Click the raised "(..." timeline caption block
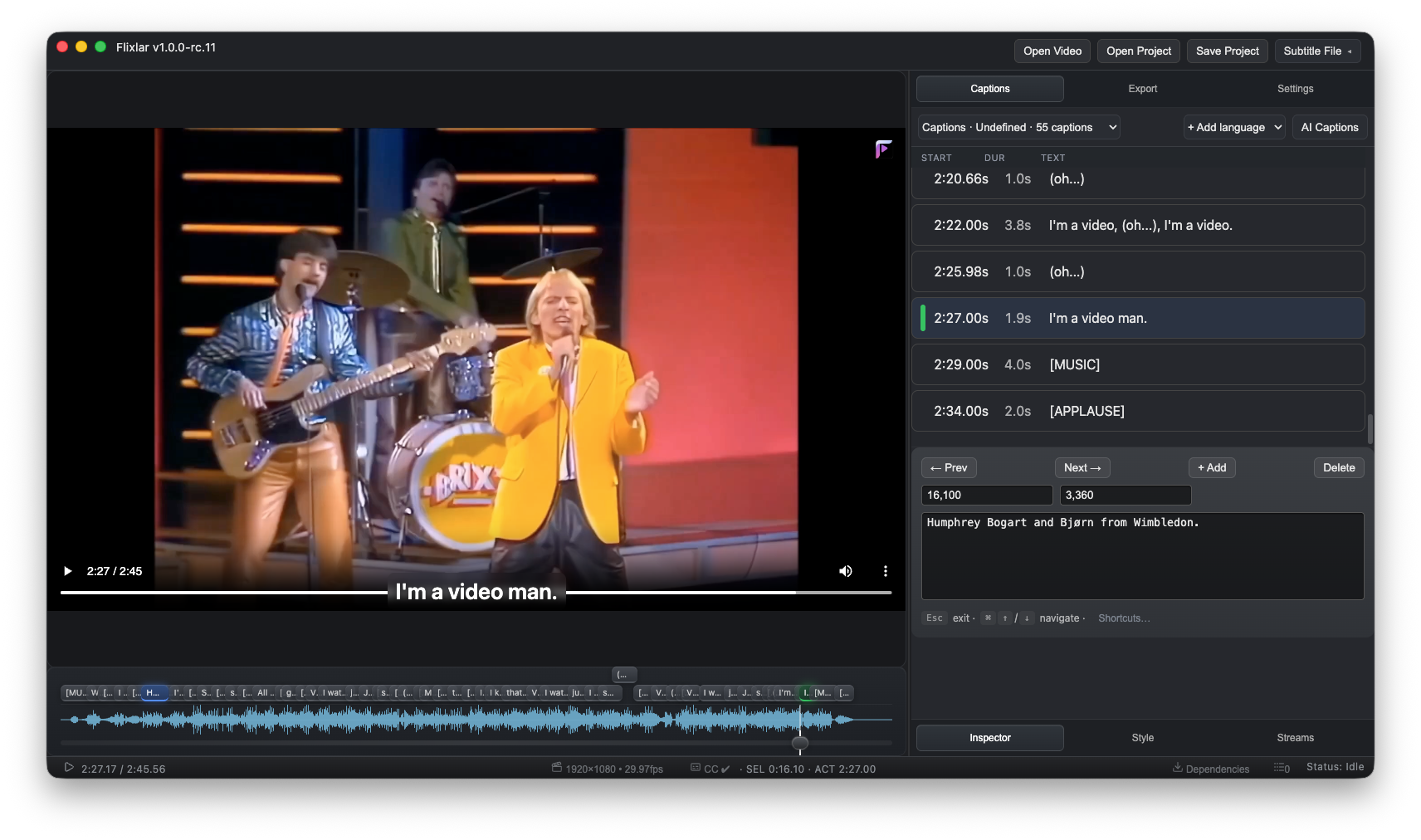 point(624,675)
